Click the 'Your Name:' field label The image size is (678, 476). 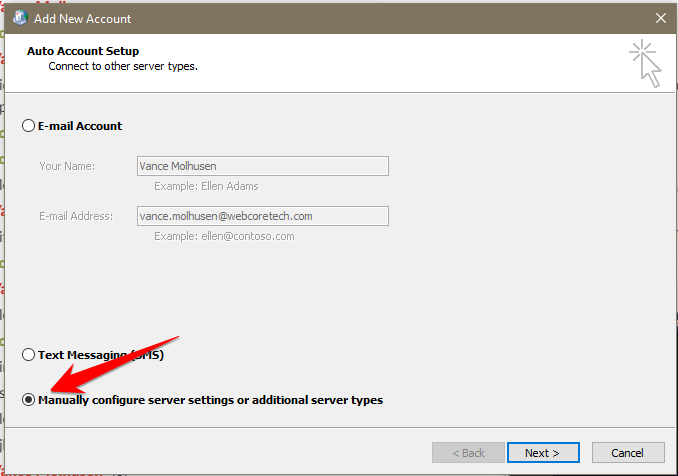[67, 166]
